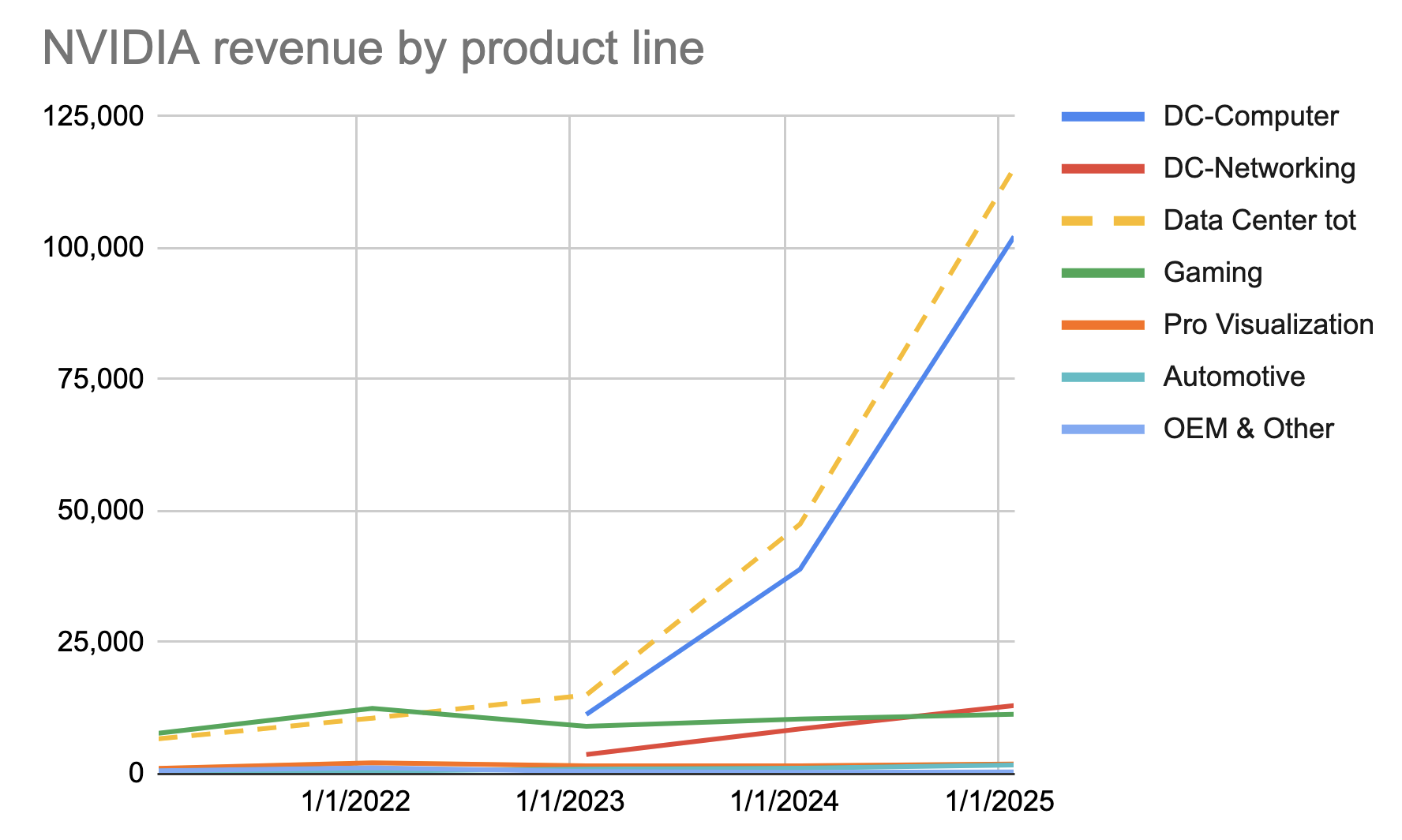Click the DC-Computer blue legend swatch
The image size is (1402, 840).
[x=1102, y=116]
